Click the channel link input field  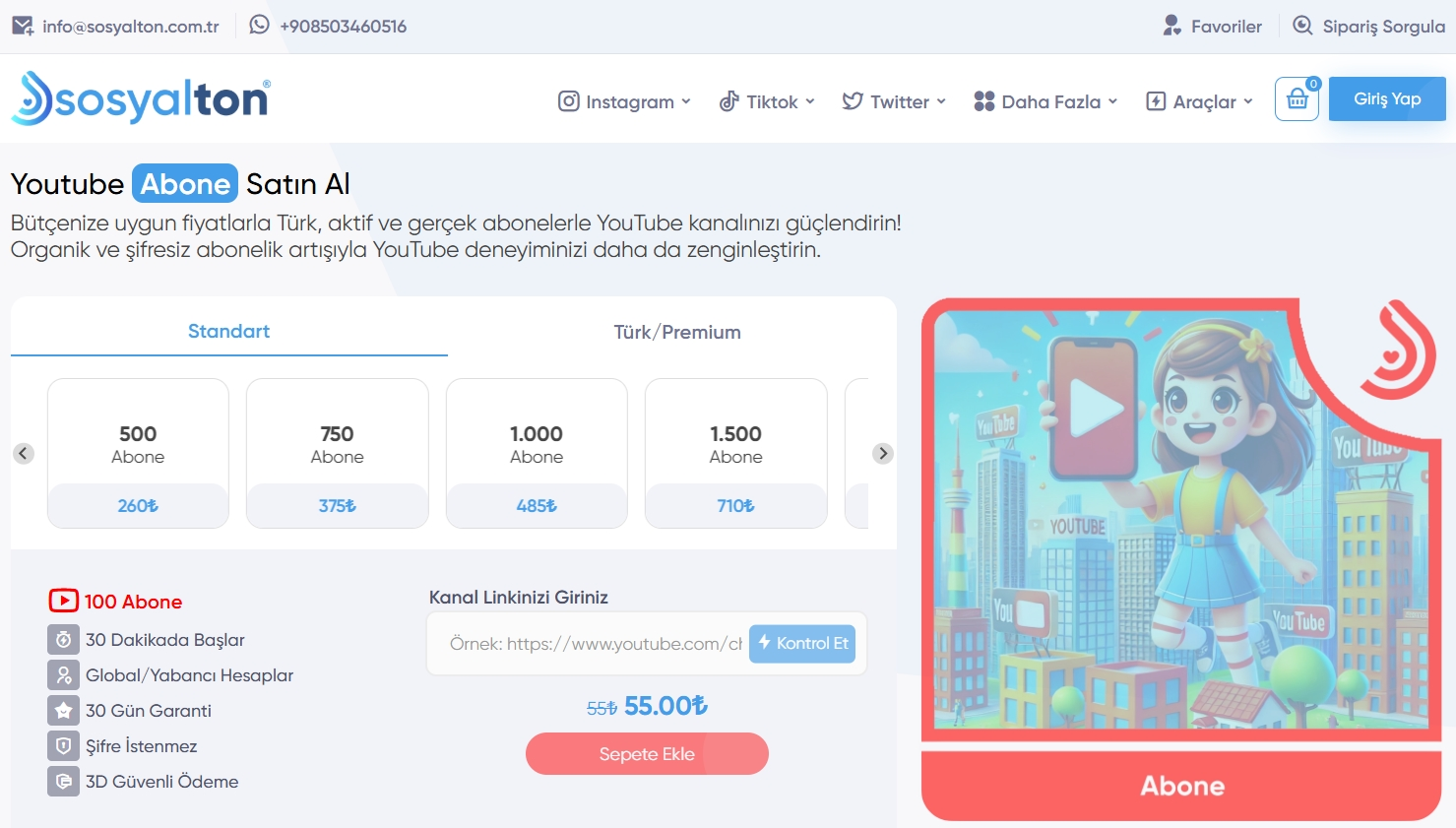click(x=595, y=644)
